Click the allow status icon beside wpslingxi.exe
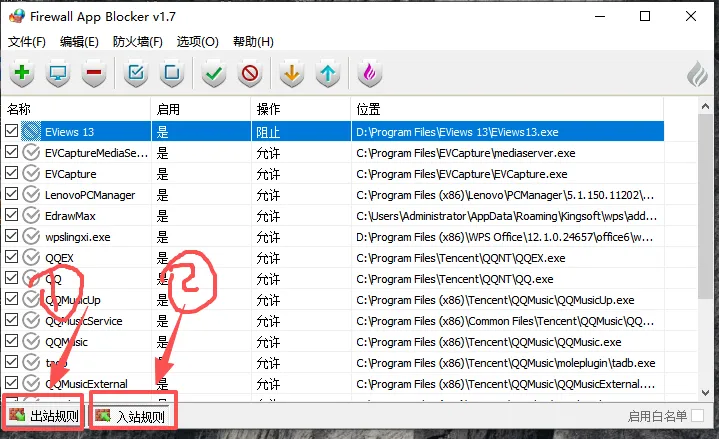The height and width of the screenshot is (439, 719). (31, 237)
